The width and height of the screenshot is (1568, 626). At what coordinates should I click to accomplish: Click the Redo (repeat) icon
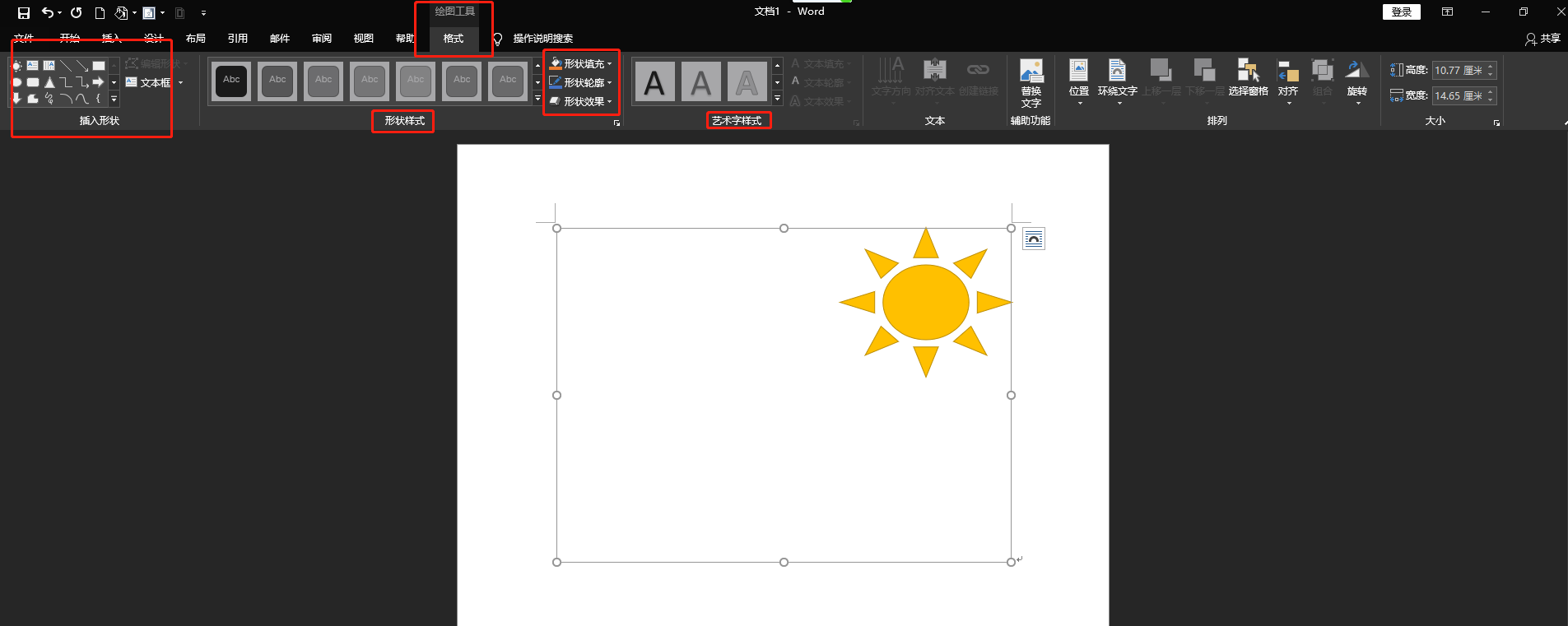76,12
